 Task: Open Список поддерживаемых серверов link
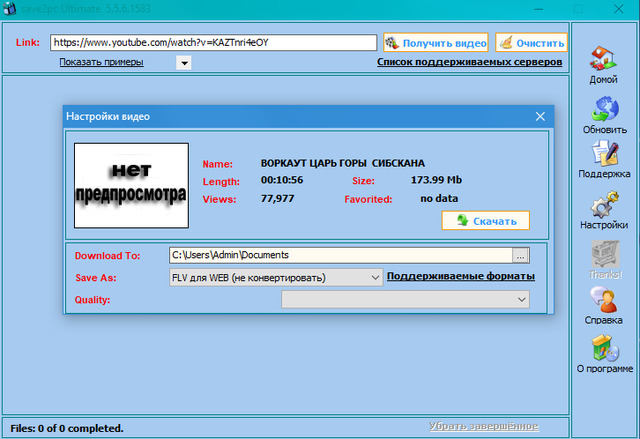(469, 62)
